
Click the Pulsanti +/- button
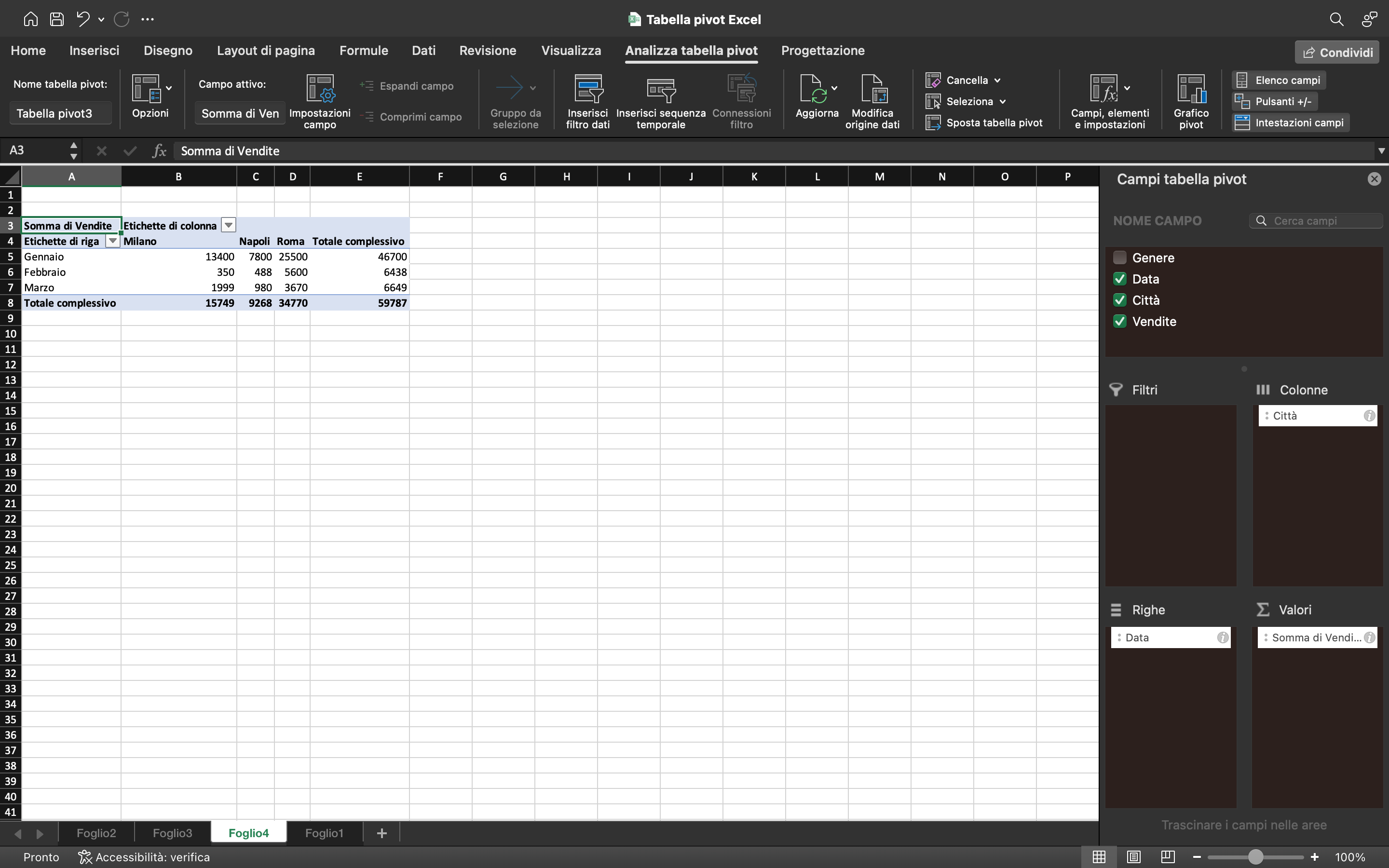point(1275,101)
